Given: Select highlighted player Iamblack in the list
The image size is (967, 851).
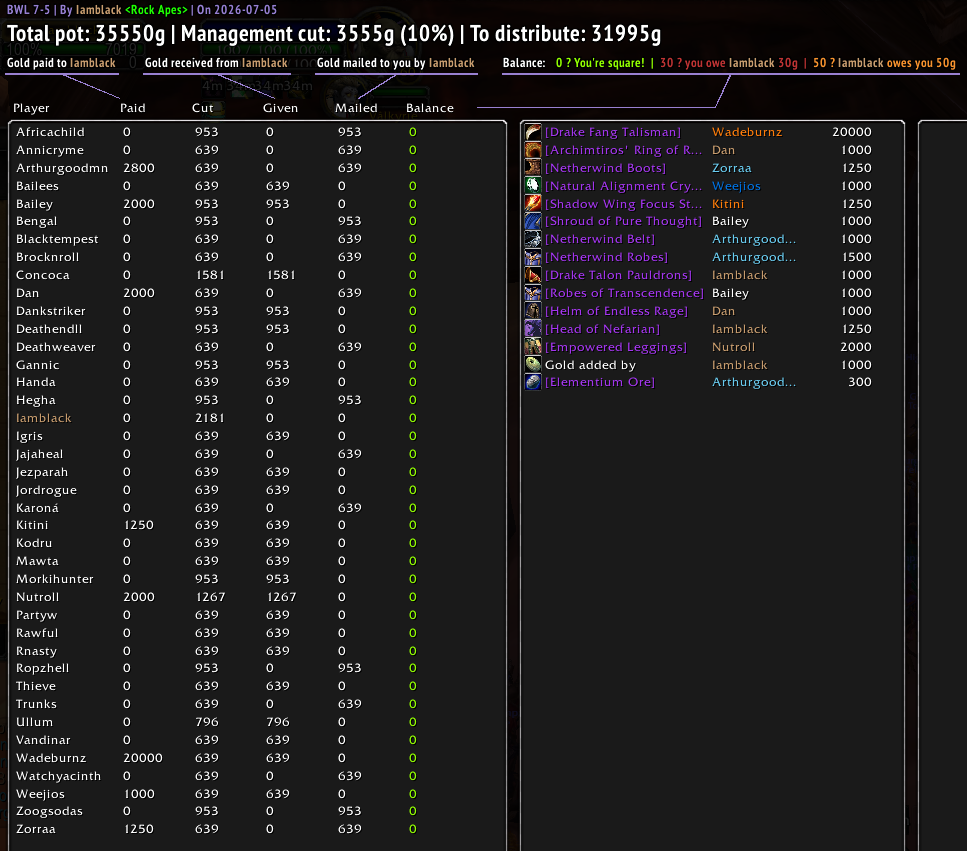Looking at the screenshot, I should (x=44, y=418).
